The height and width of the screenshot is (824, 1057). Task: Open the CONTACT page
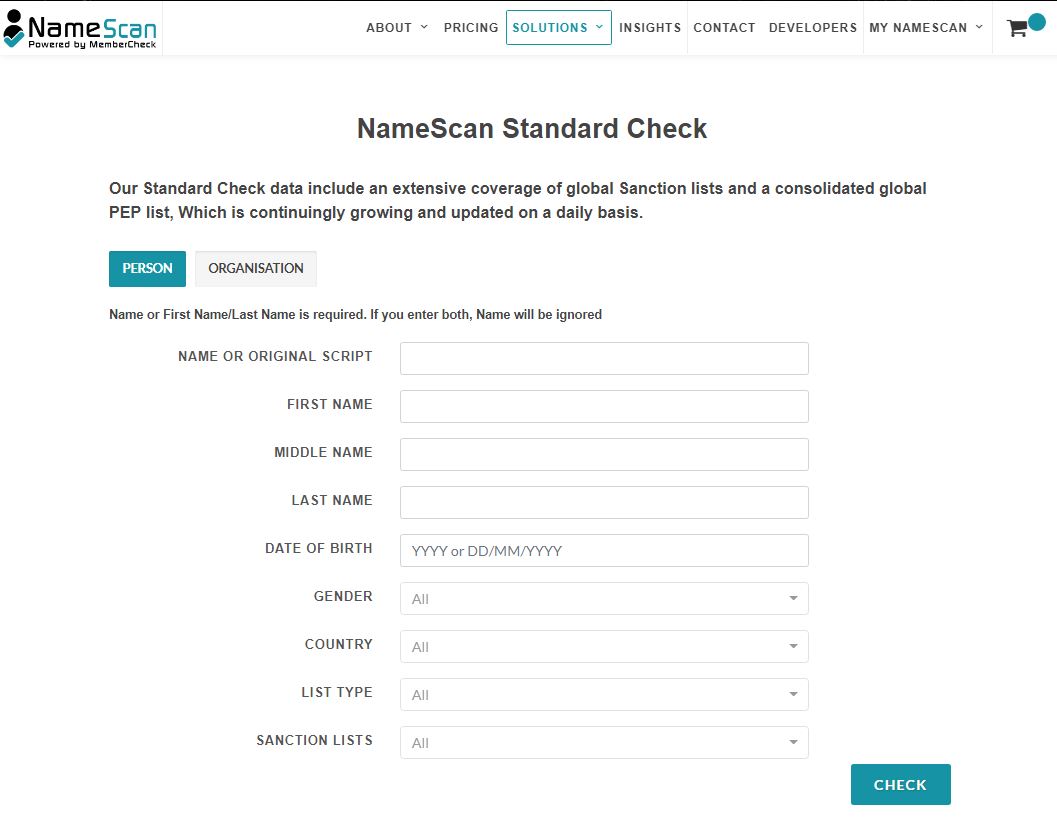click(724, 28)
